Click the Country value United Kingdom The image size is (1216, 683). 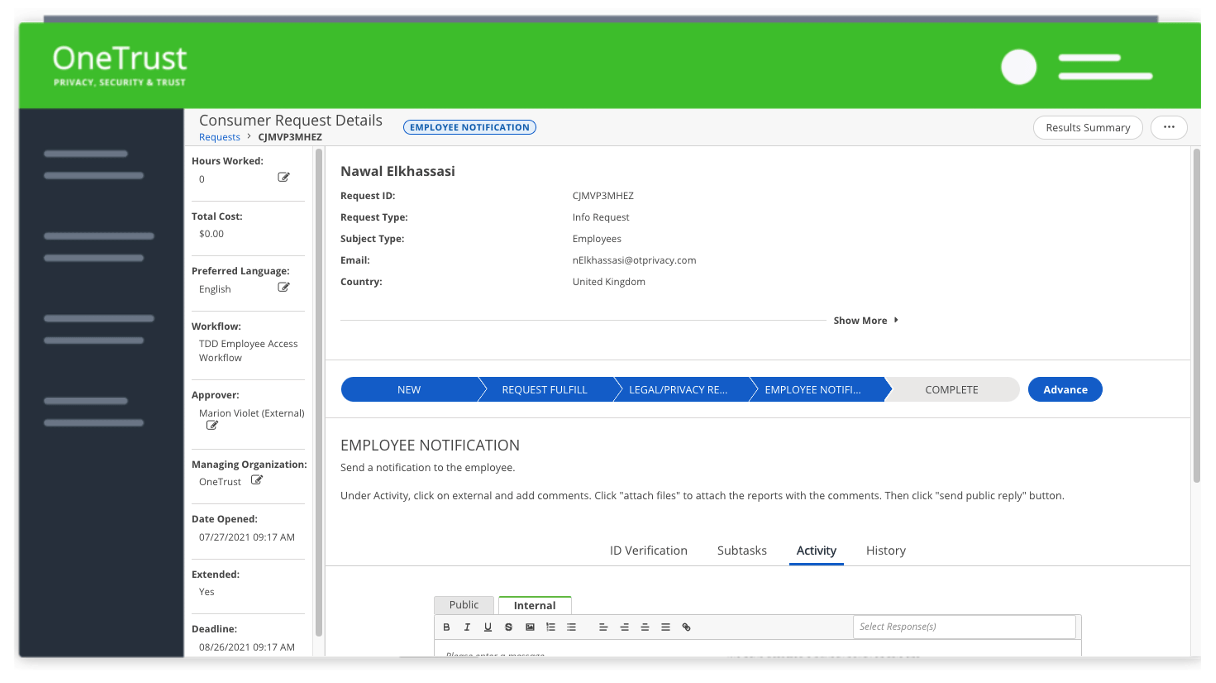coord(609,282)
